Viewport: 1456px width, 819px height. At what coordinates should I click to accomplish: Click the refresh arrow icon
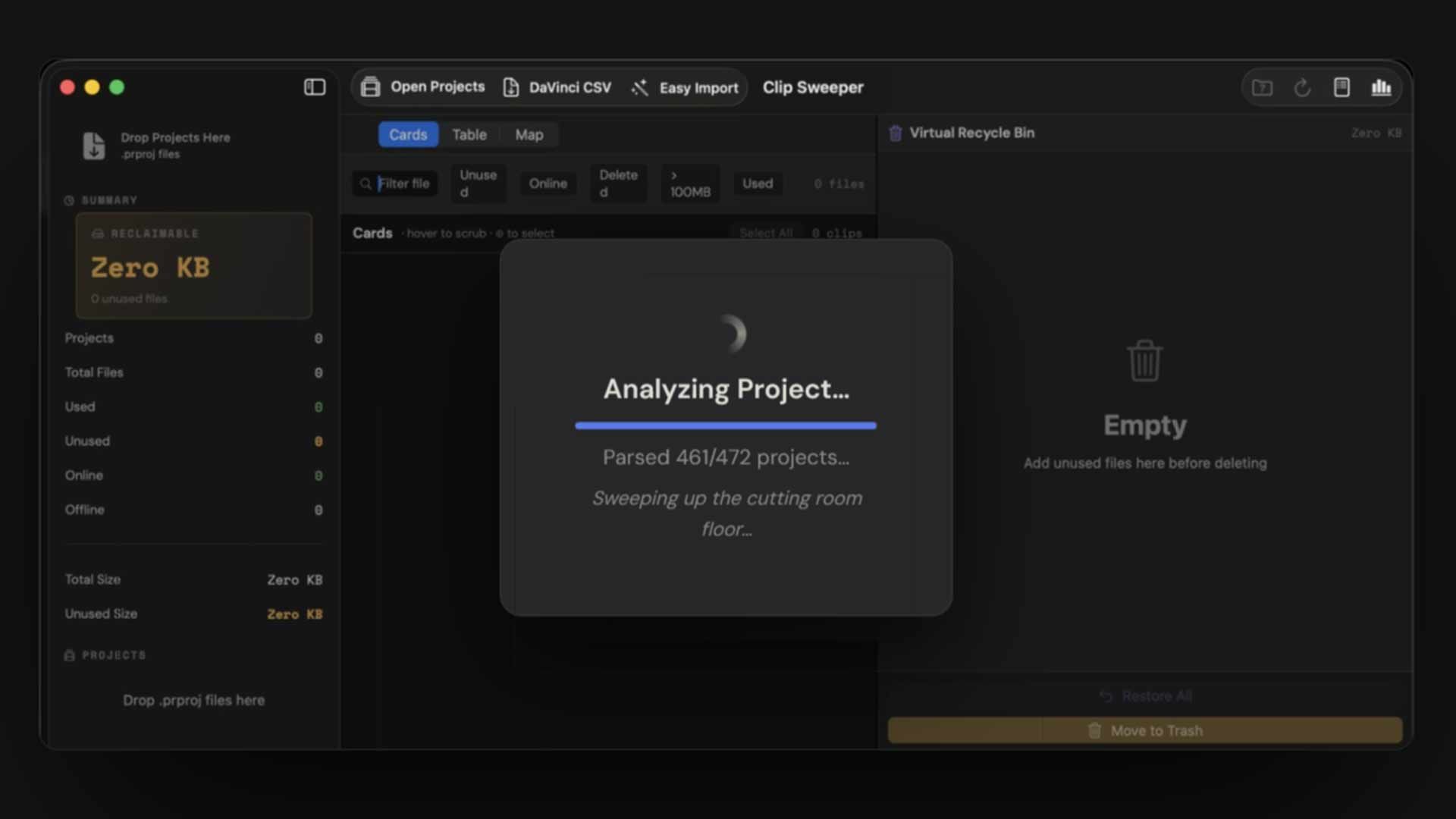pyautogui.click(x=1302, y=88)
